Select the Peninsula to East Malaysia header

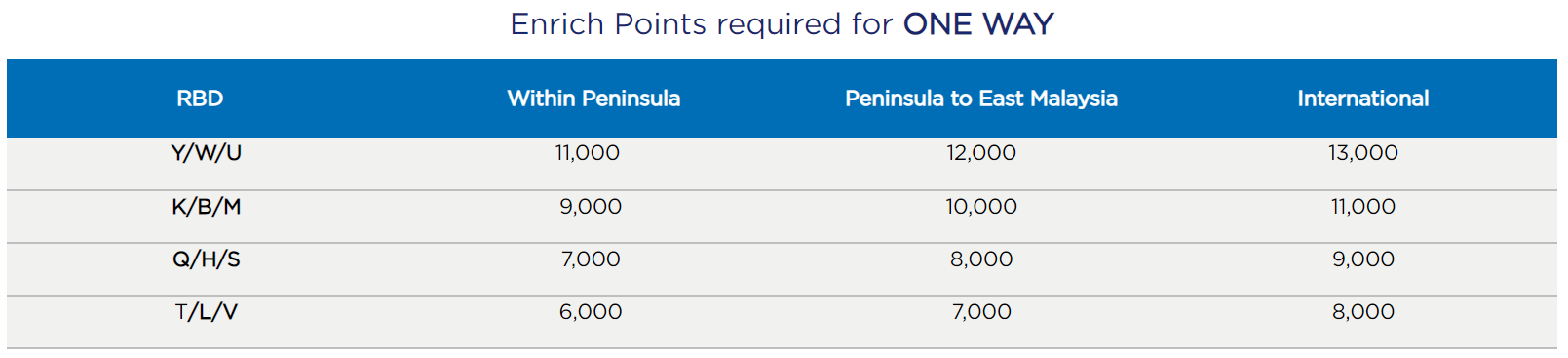point(981,99)
